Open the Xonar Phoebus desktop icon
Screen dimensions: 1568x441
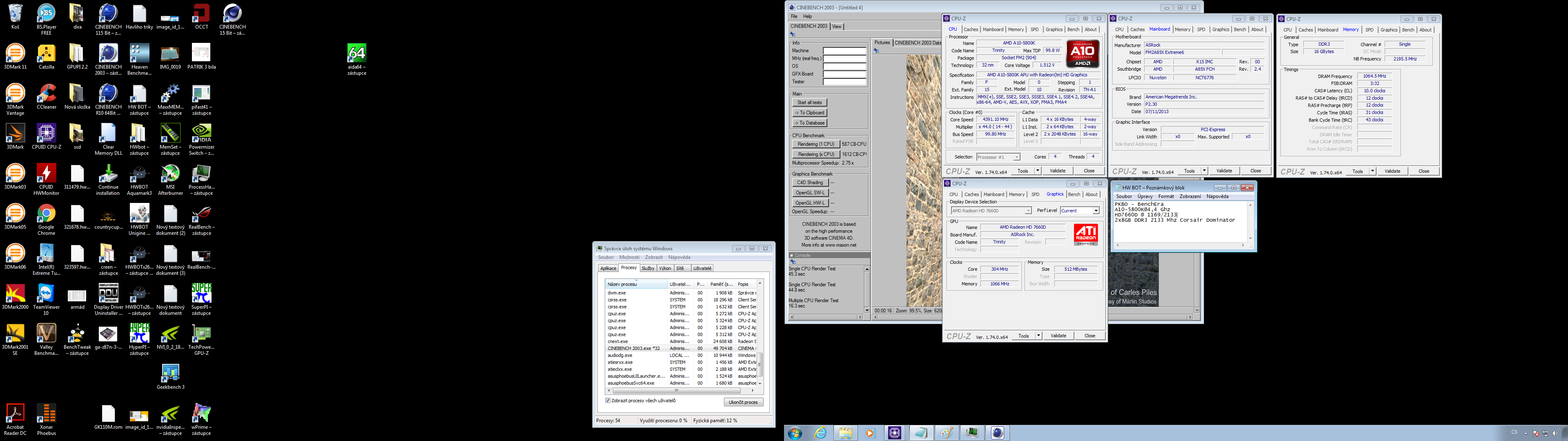[46, 420]
